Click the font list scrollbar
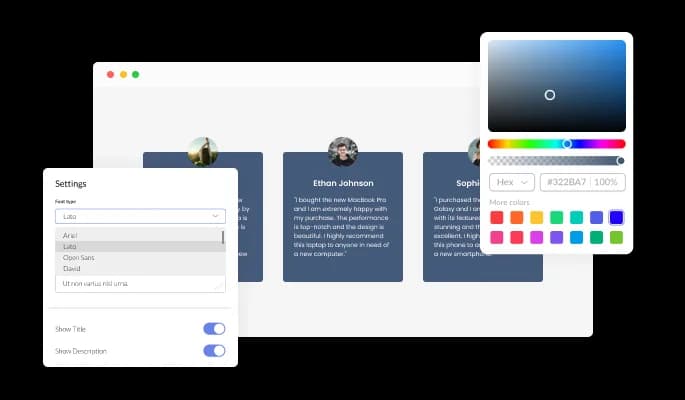This screenshot has height=400, width=685. (223, 238)
